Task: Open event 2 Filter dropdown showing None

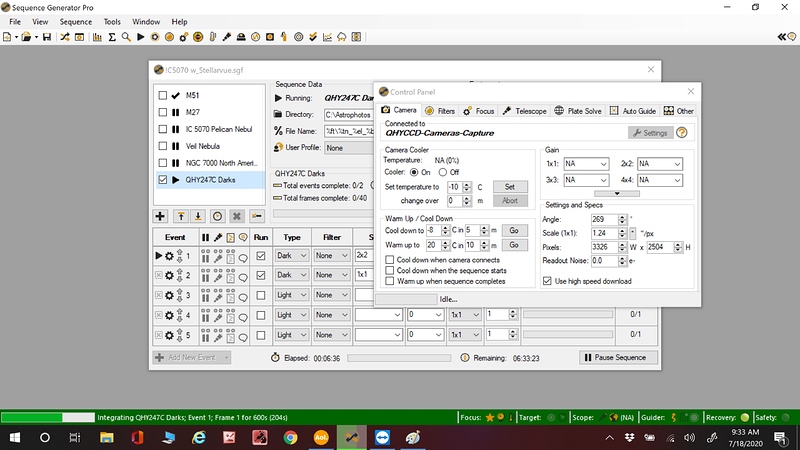Action: click(332, 275)
